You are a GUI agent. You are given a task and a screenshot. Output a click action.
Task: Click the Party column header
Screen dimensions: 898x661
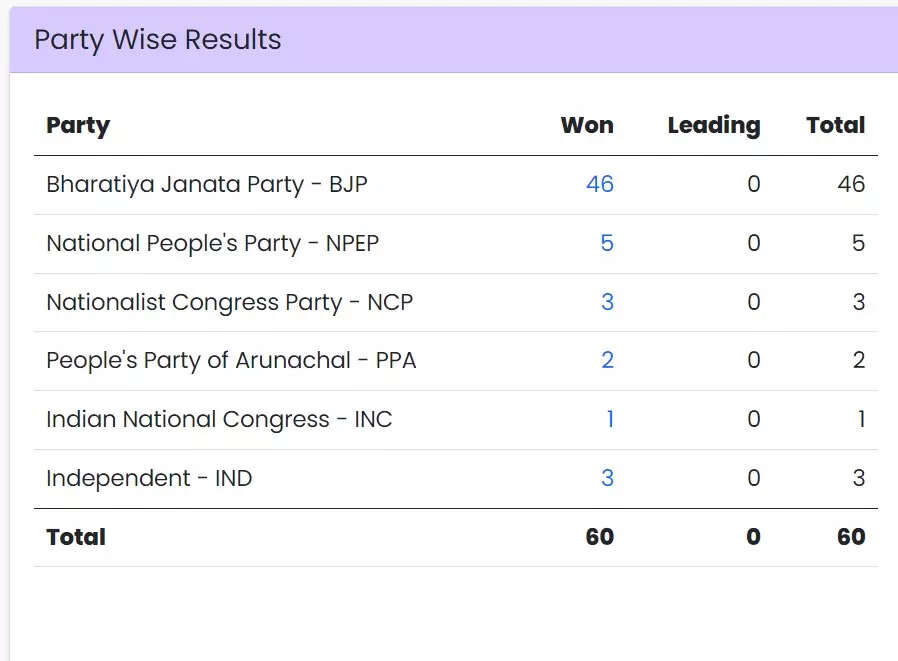click(x=78, y=126)
